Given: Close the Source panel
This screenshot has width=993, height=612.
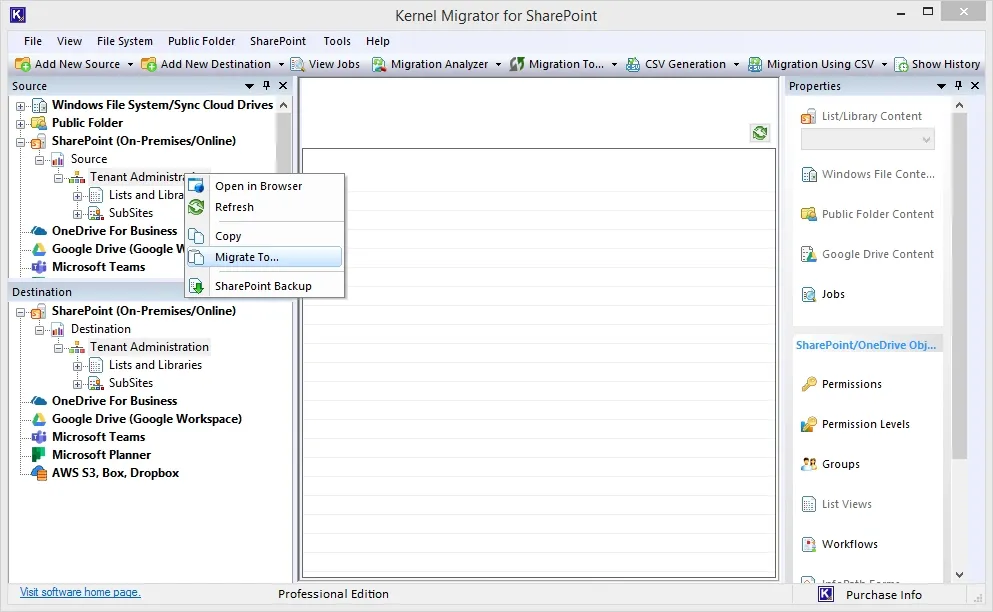Looking at the screenshot, I should (x=283, y=86).
